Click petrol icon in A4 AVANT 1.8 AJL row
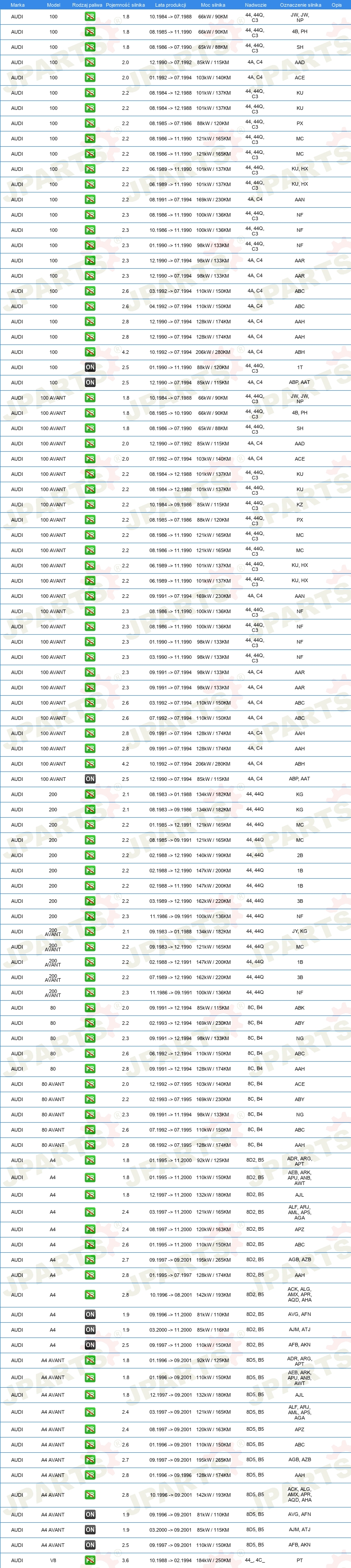Image resolution: width=351 pixels, height=1568 pixels. pos(90,1395)
